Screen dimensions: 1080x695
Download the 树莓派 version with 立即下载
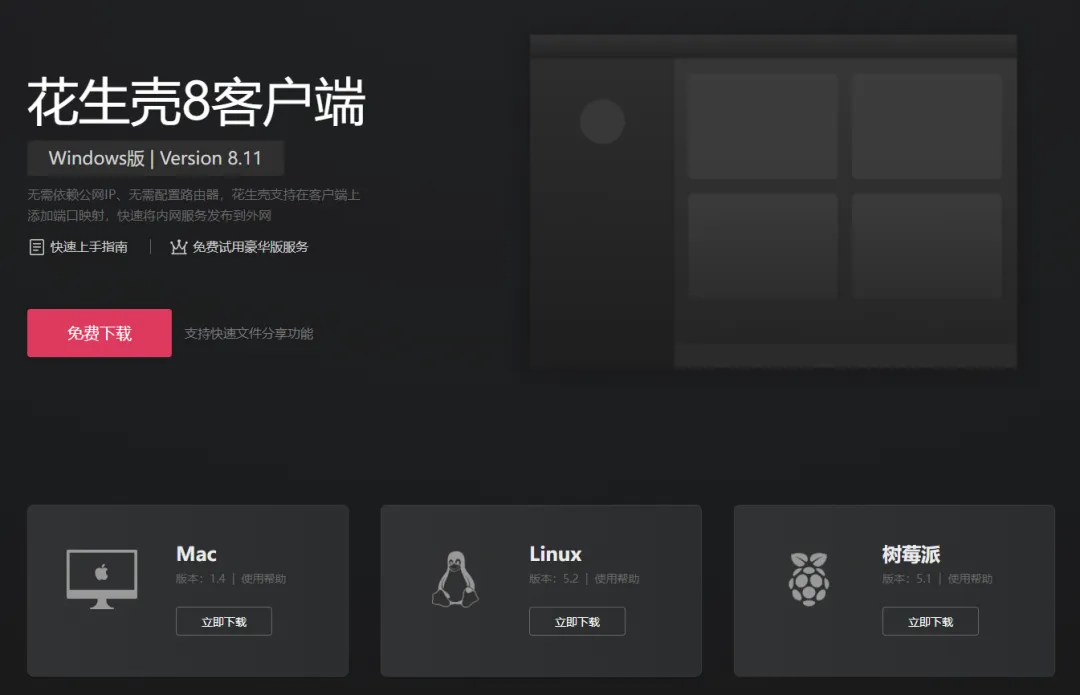pos(931,621)
